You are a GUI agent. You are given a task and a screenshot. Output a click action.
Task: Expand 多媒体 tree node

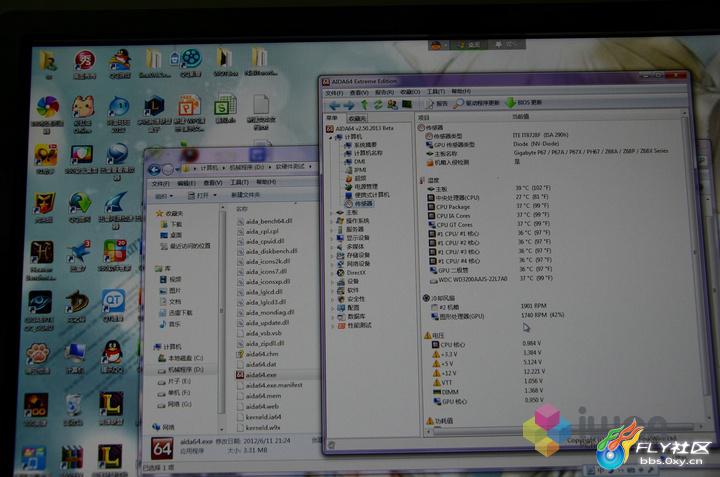(x=332, y=247)
